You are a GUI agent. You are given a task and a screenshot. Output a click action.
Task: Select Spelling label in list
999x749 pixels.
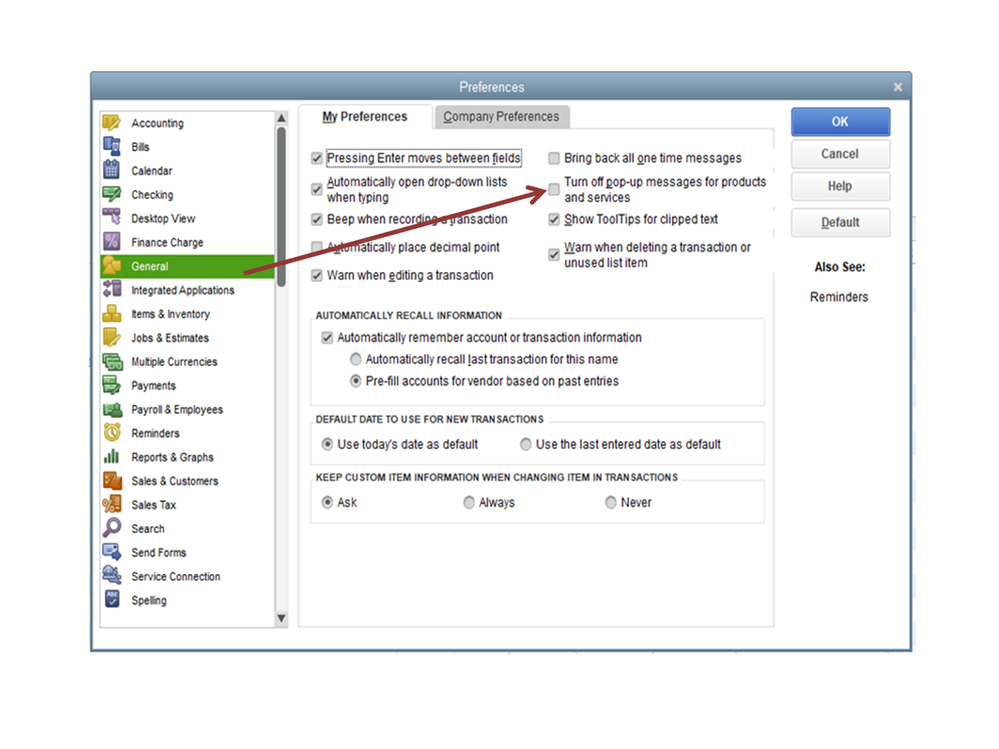pyautogui.click(x=149, y=601)
